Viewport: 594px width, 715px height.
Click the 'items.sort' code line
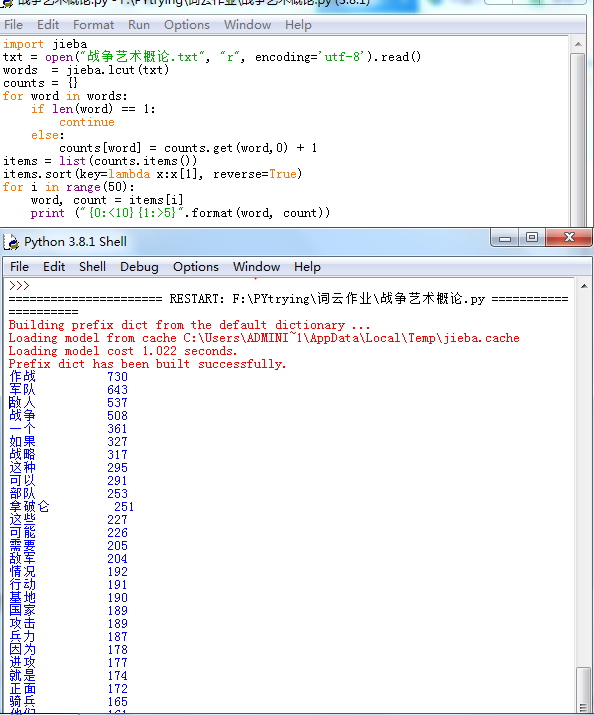click(x=152, y=174)
